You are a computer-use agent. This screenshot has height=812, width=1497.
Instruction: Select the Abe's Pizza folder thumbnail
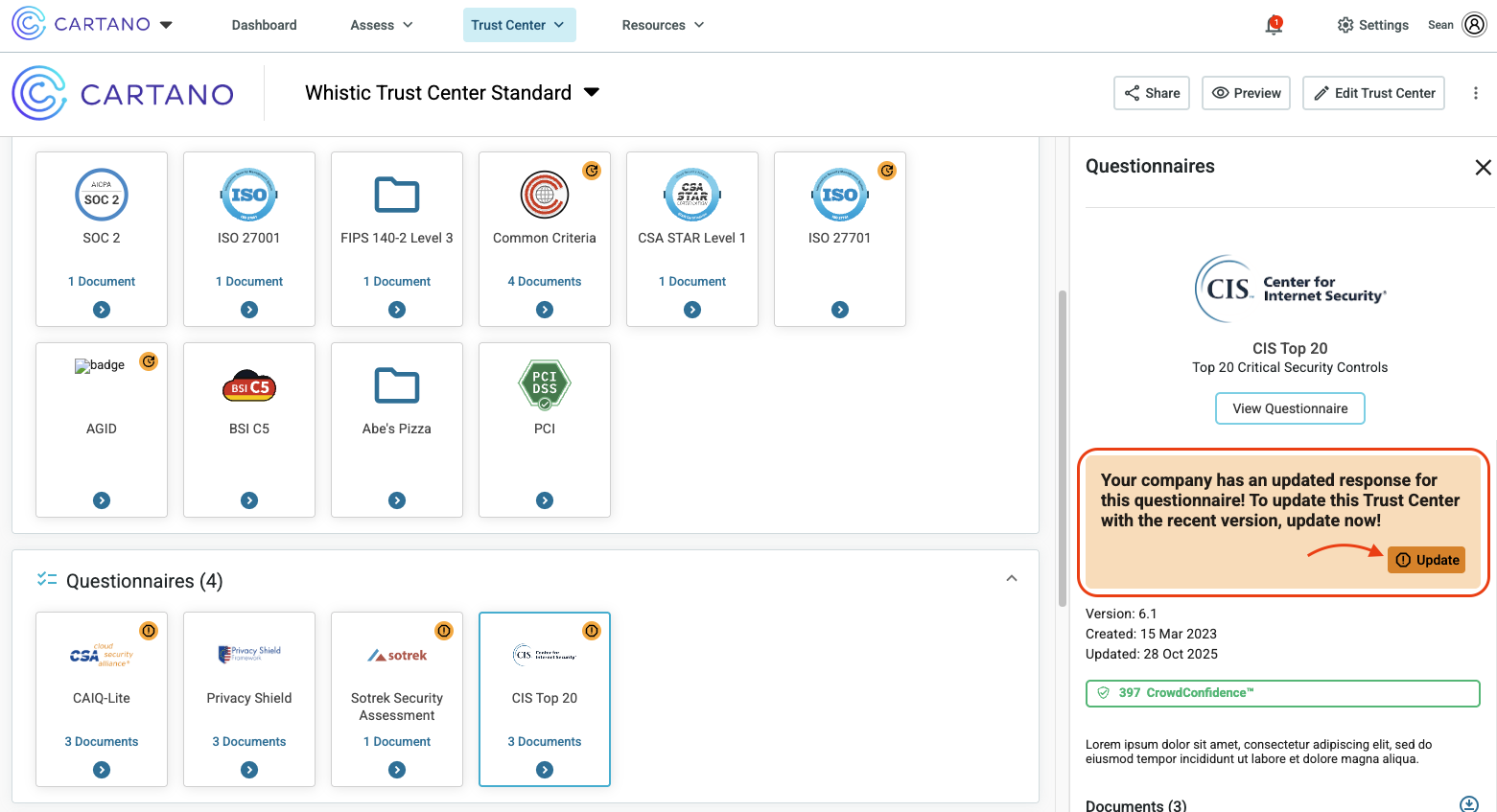click(x=397, y=385)
